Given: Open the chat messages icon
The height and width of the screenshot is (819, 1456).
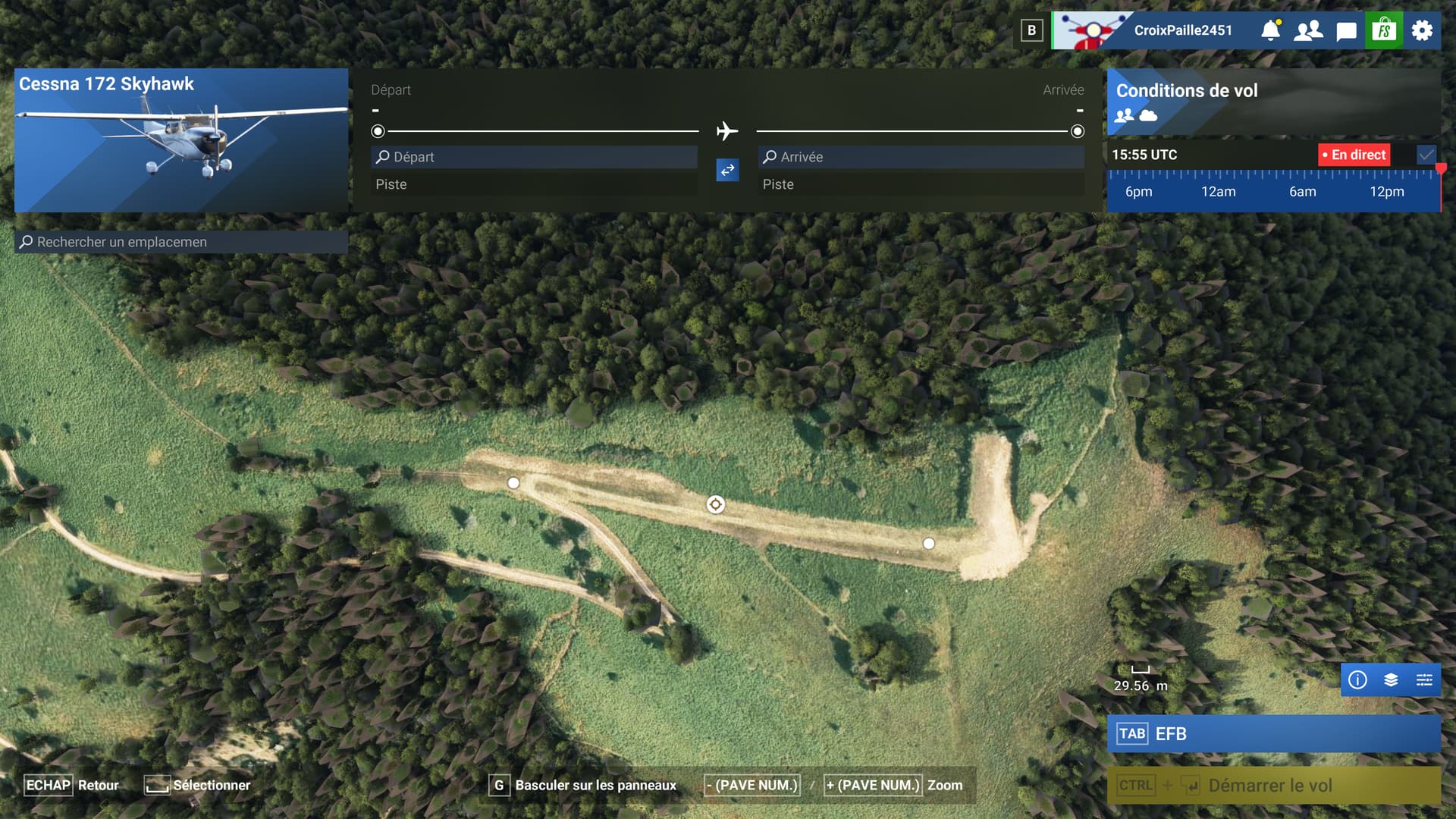Looking at the screenshot, I should [x=1346, y=31].
